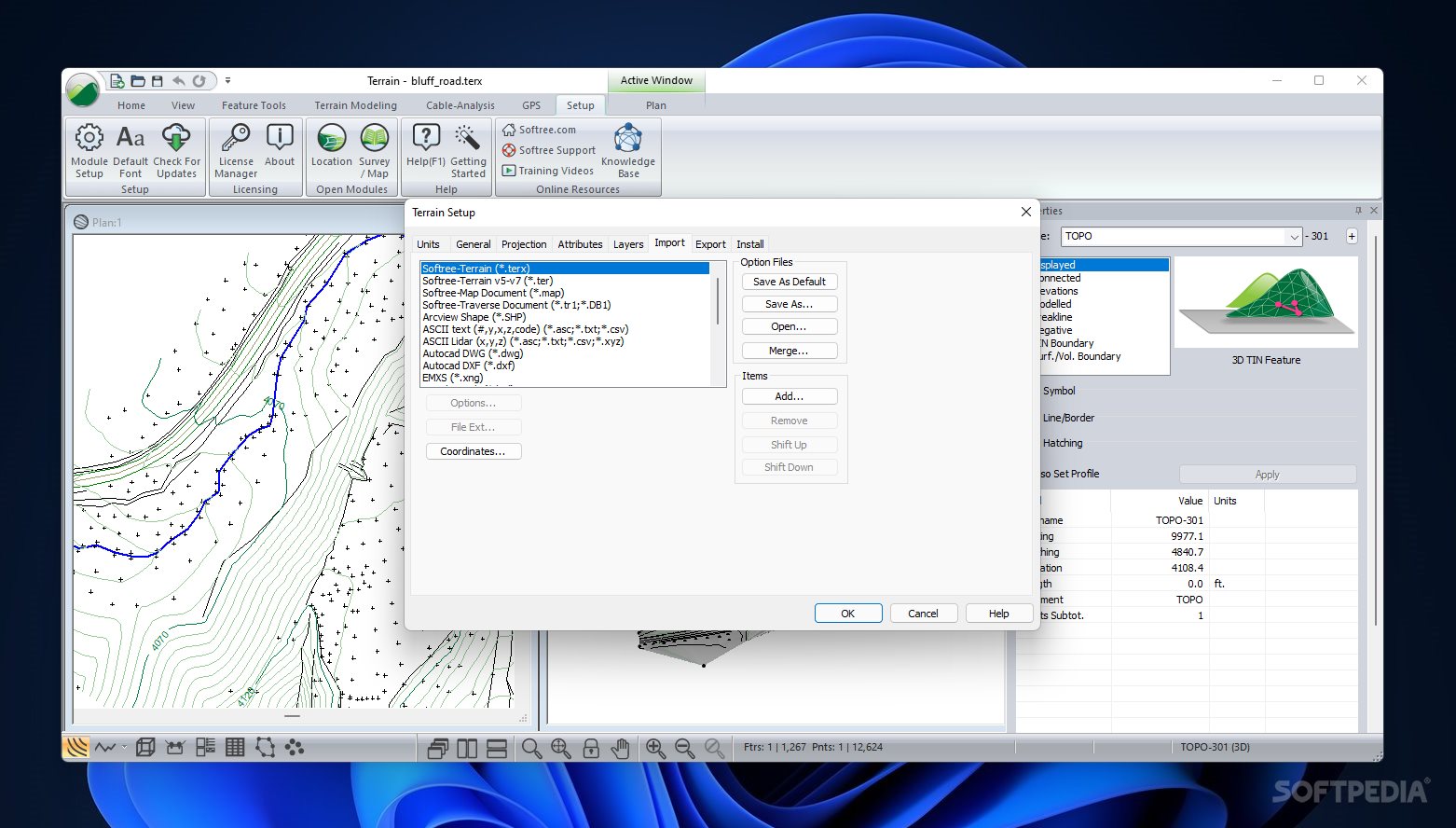Visit the Softree.com link
Viewport: 1456px width, 828px height.
(x=539, y=130)
